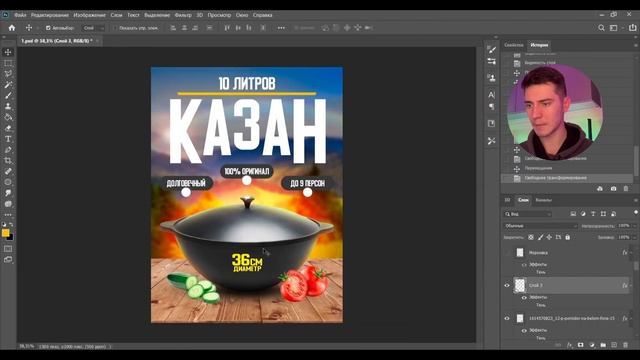
Task: Open the fill 100% dropdown arrow
Action: (634, 237)
